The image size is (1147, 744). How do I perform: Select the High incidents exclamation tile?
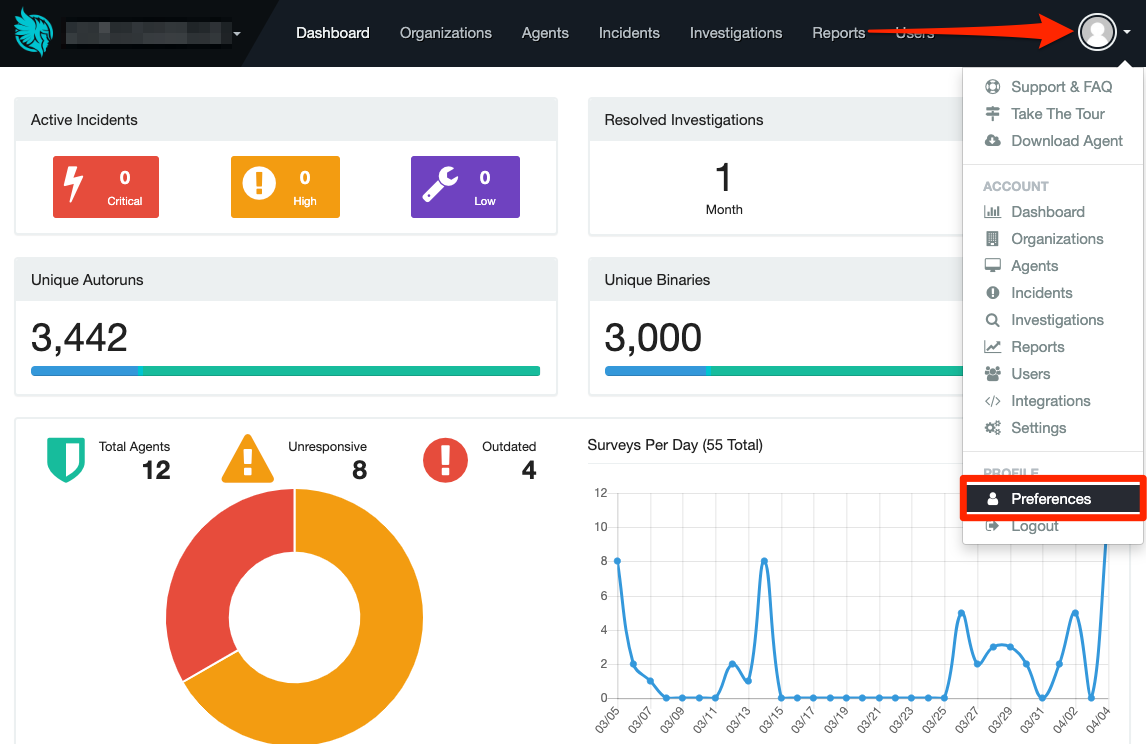pyautogui.click(x=285, y=187)
